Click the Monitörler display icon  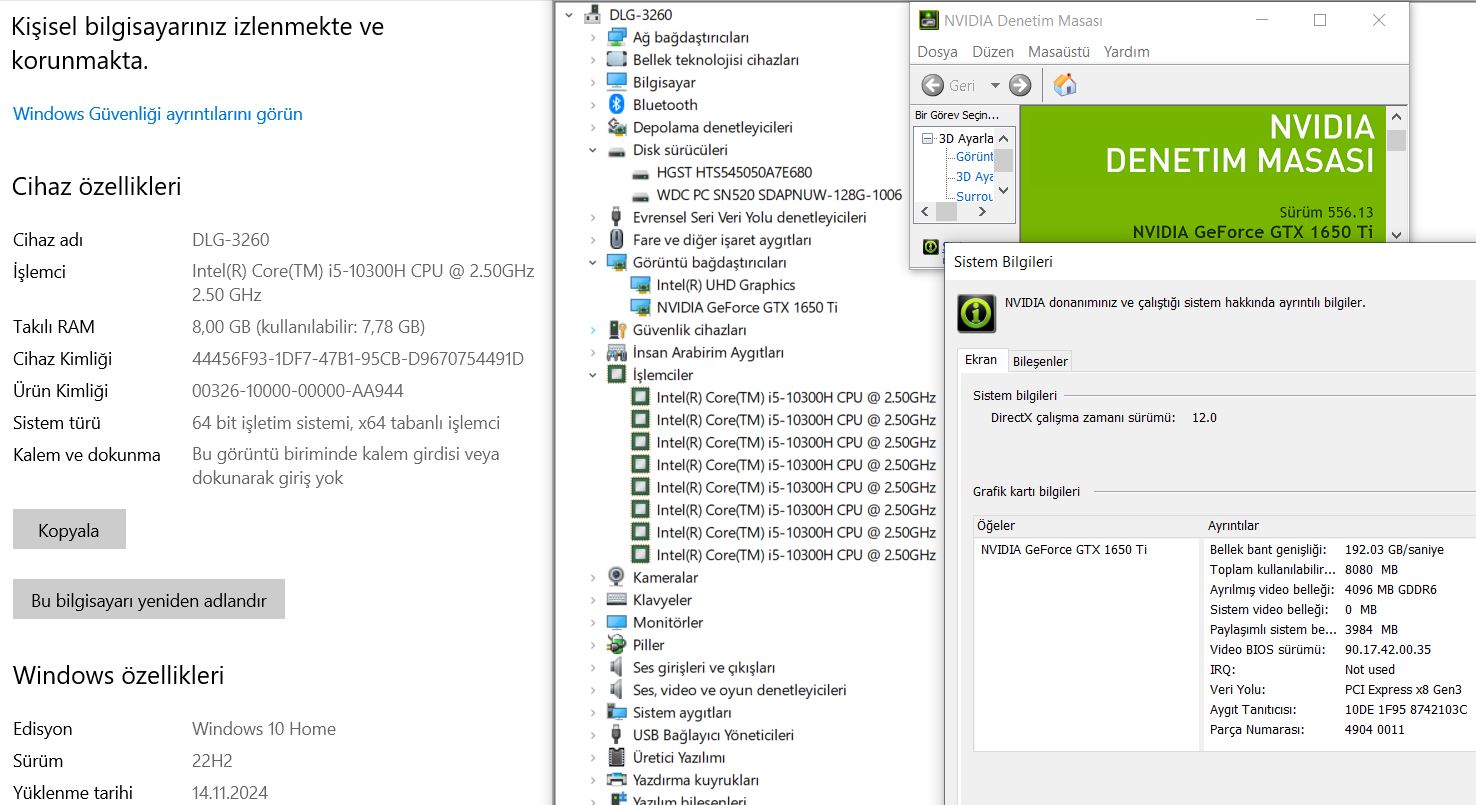coord(617,622)
